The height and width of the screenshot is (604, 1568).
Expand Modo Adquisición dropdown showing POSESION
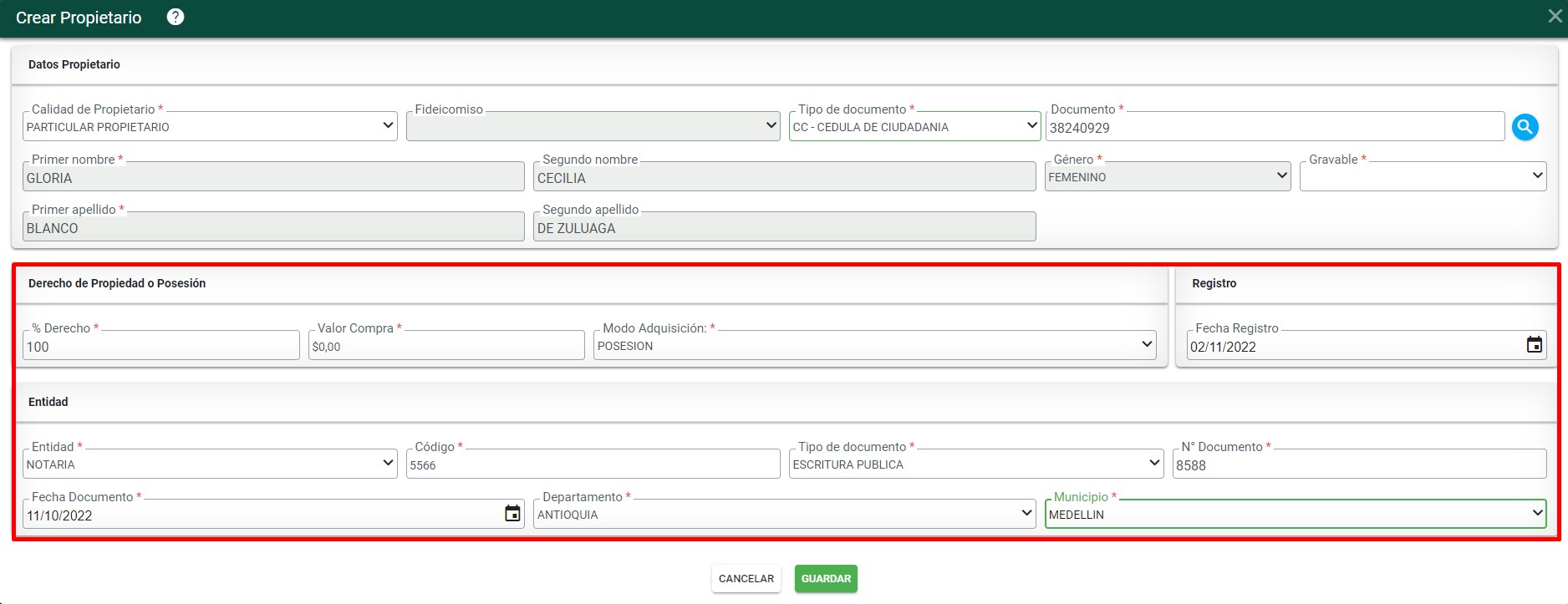(x=875, y=345)
